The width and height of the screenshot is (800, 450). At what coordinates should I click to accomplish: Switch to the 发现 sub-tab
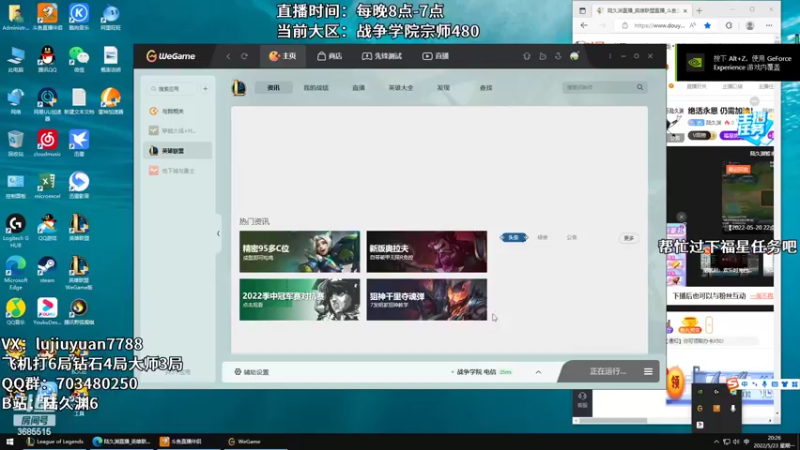pos(443,88)
